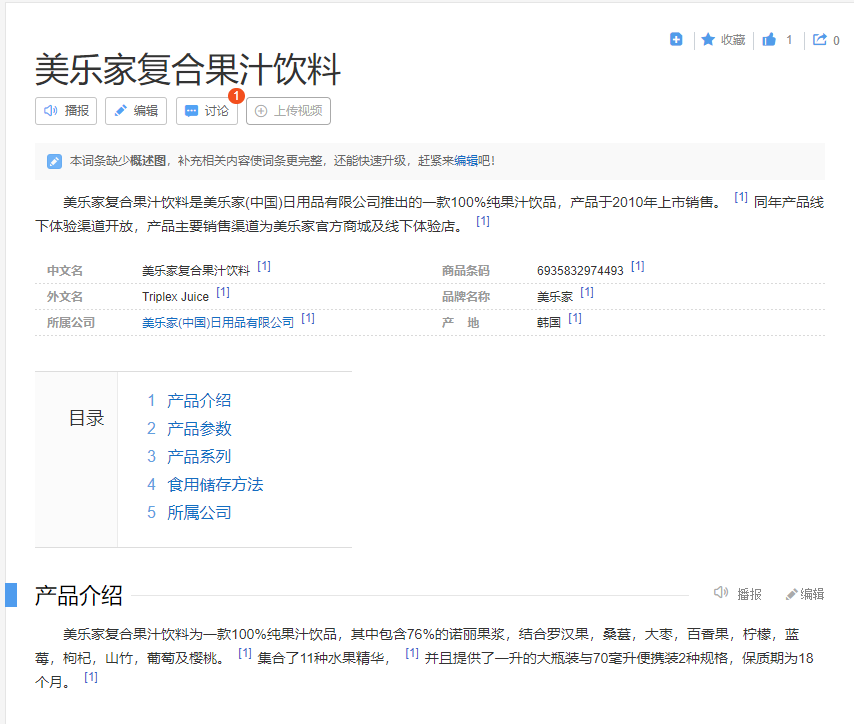854x724 pixels.
Task: Click reference [1] beside 韩国
Action: [575, 318]
